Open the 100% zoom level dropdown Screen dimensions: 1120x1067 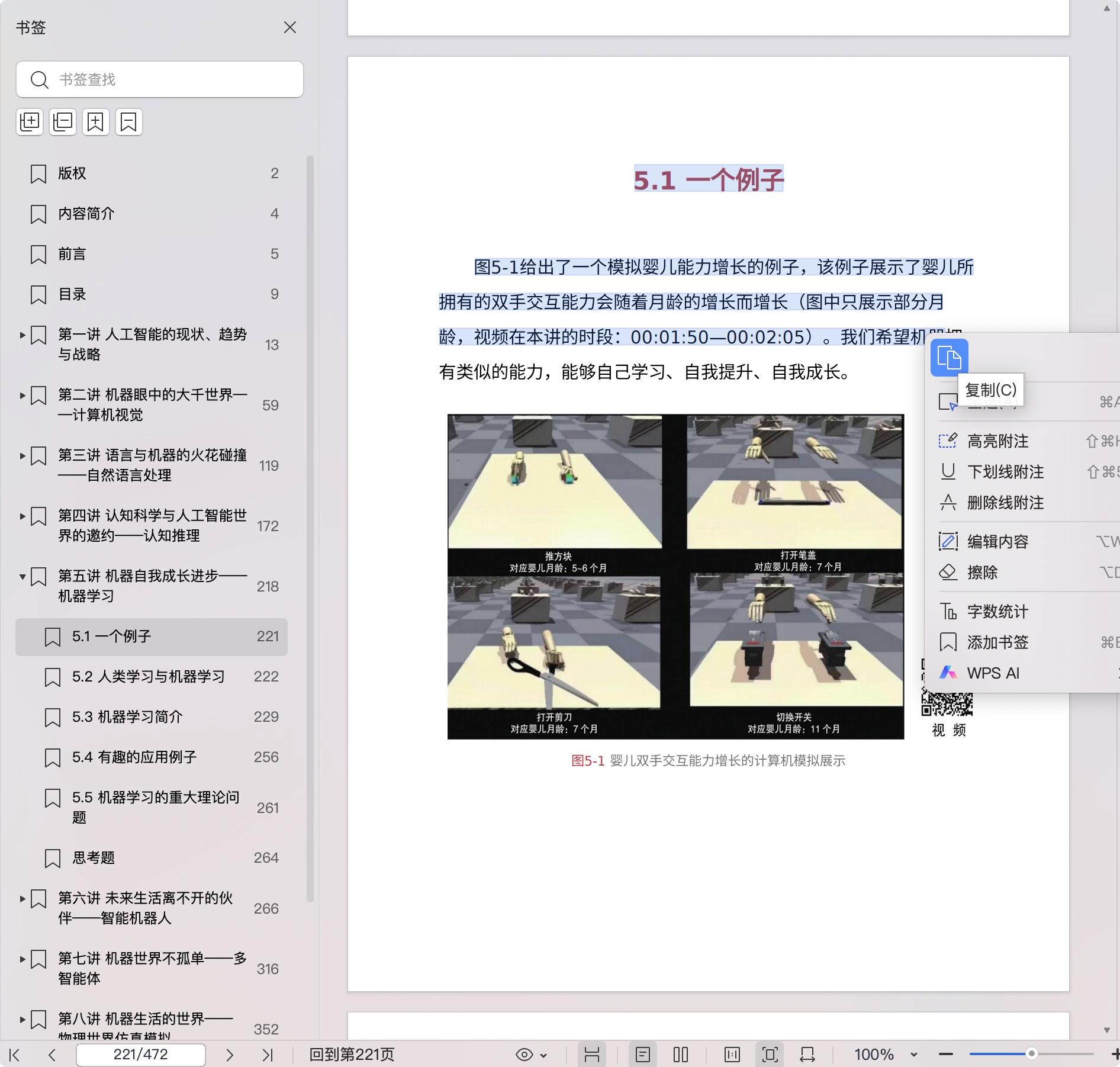(913, 1055)
